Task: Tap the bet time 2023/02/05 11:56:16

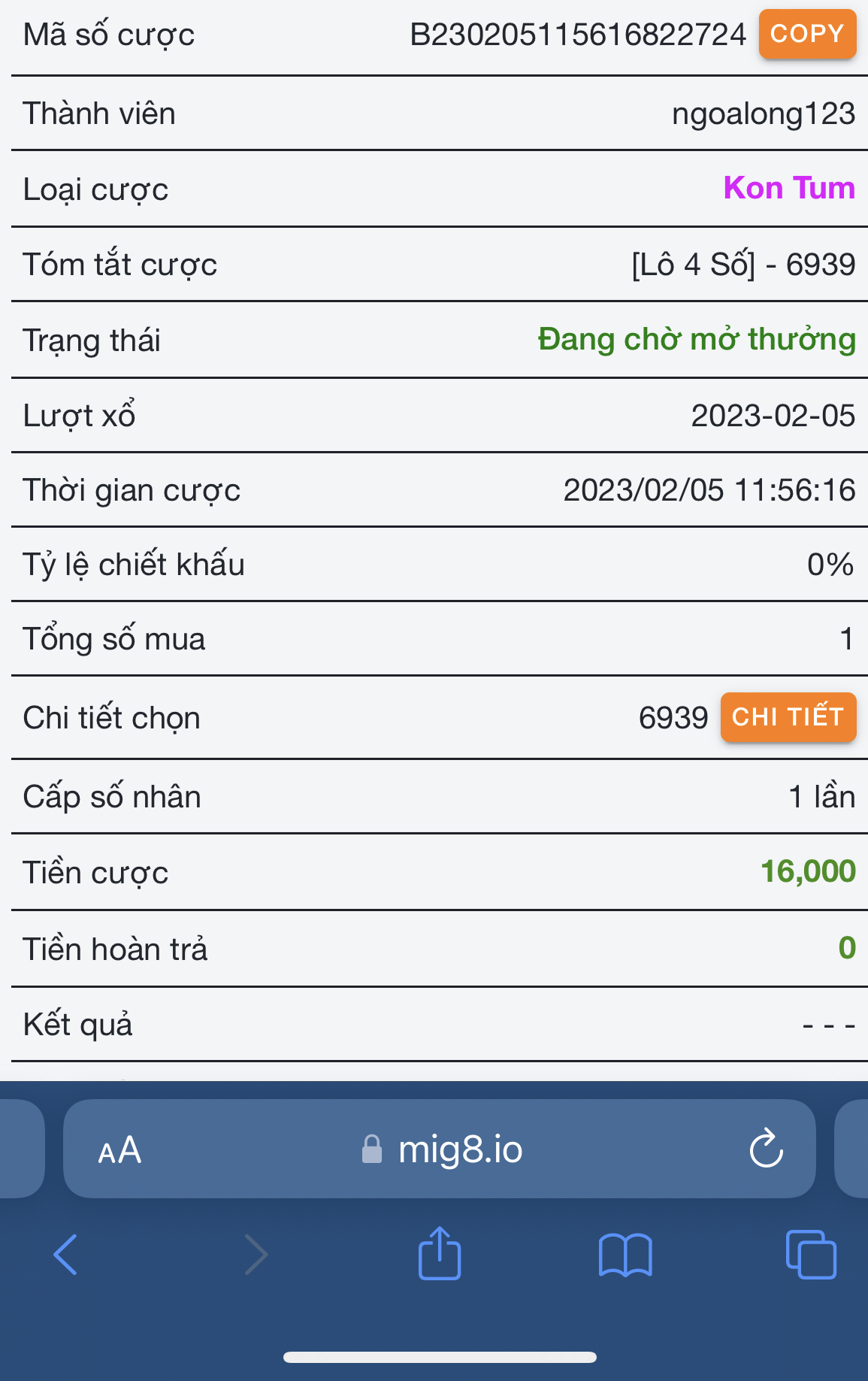Action: (x=709, y=490)
